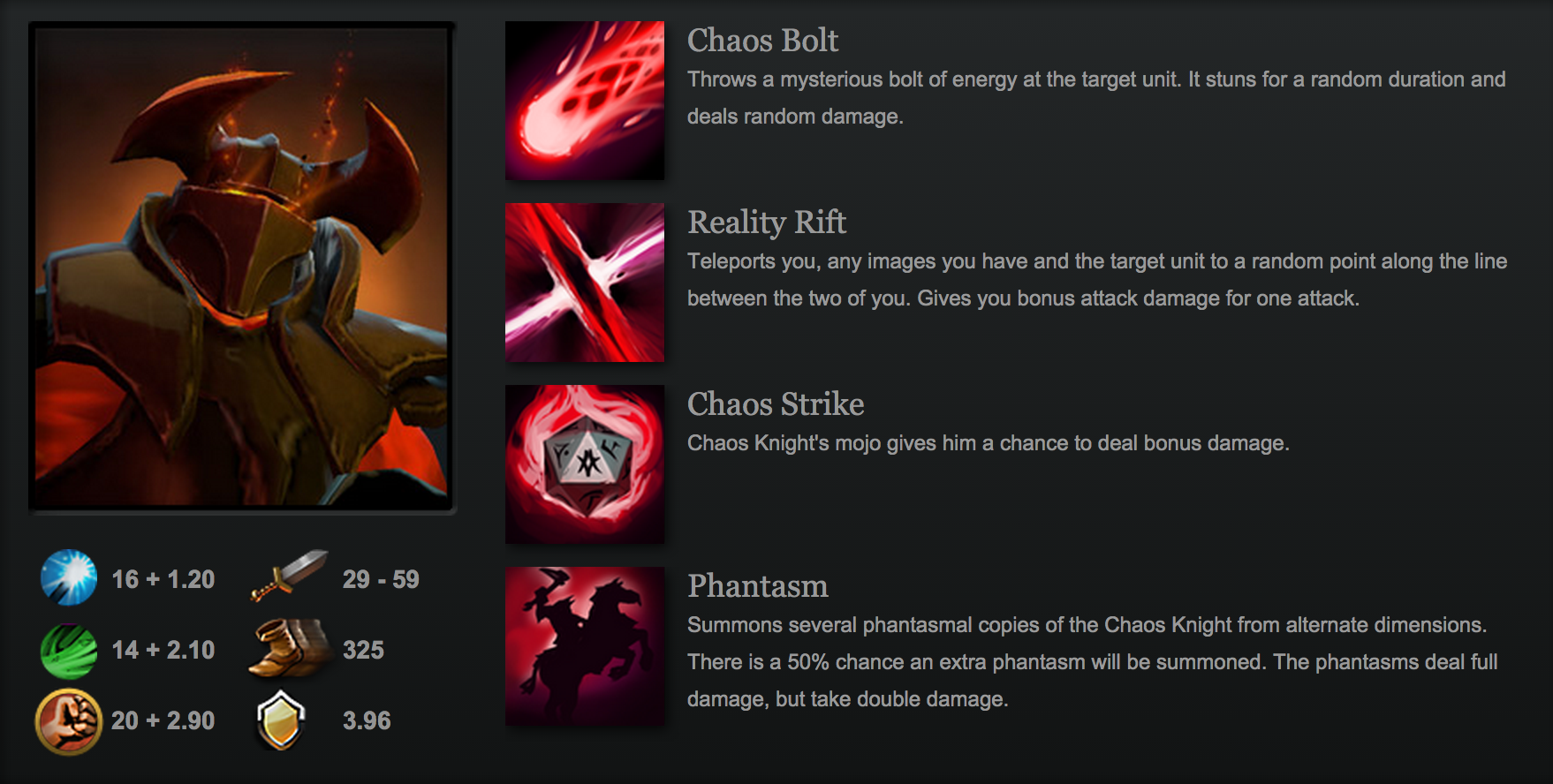Select the boot movement speed icon

(290, 648)
